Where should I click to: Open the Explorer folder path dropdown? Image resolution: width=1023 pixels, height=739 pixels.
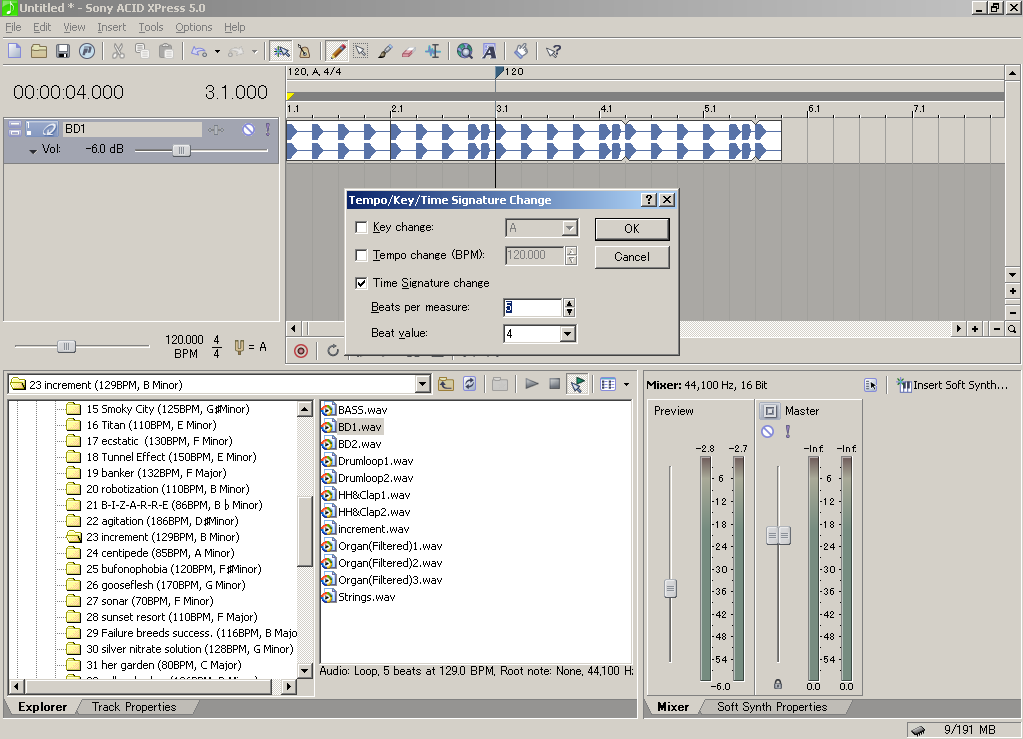(423, 384)
